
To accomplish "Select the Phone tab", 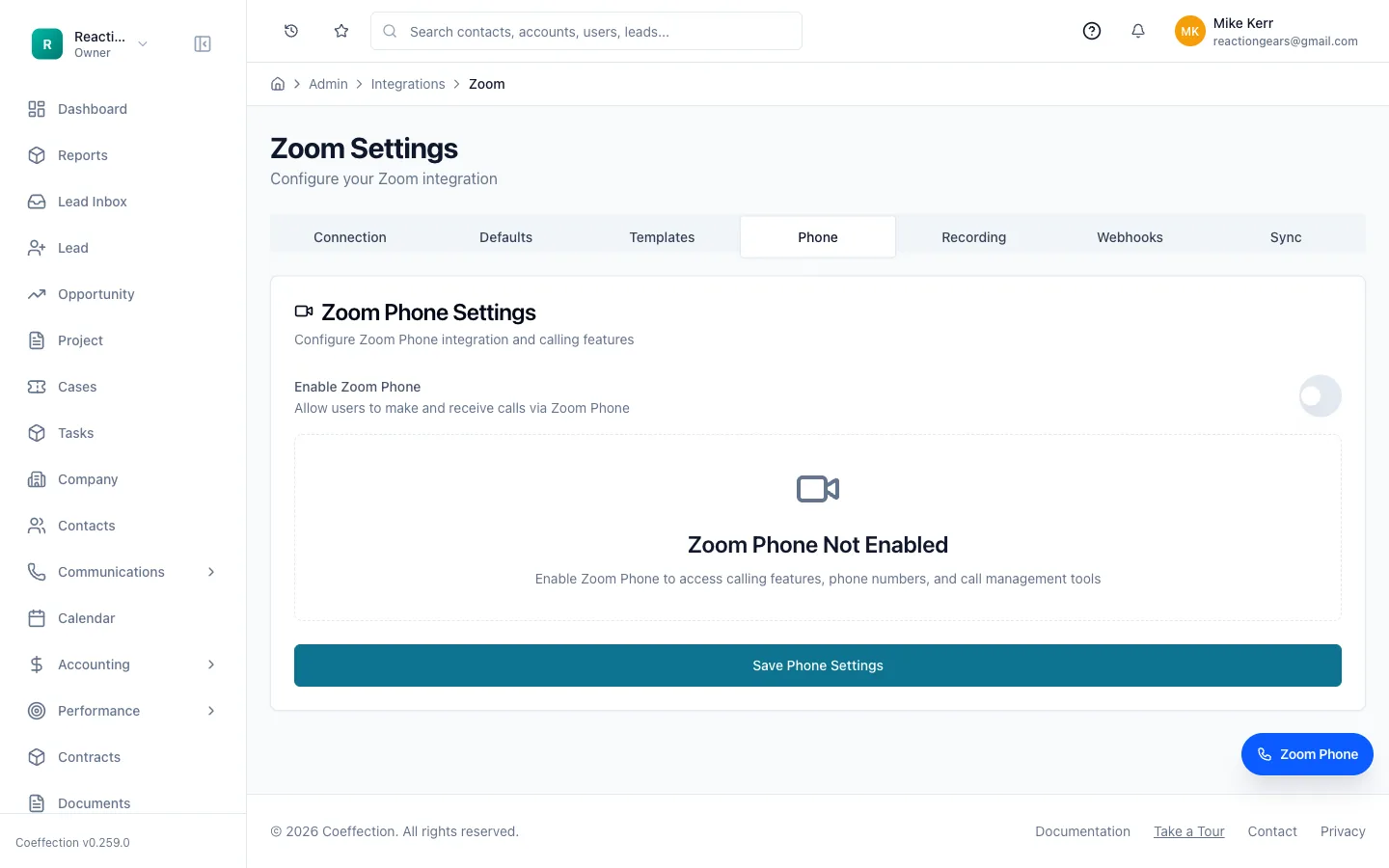I will [x=818, y=237].
